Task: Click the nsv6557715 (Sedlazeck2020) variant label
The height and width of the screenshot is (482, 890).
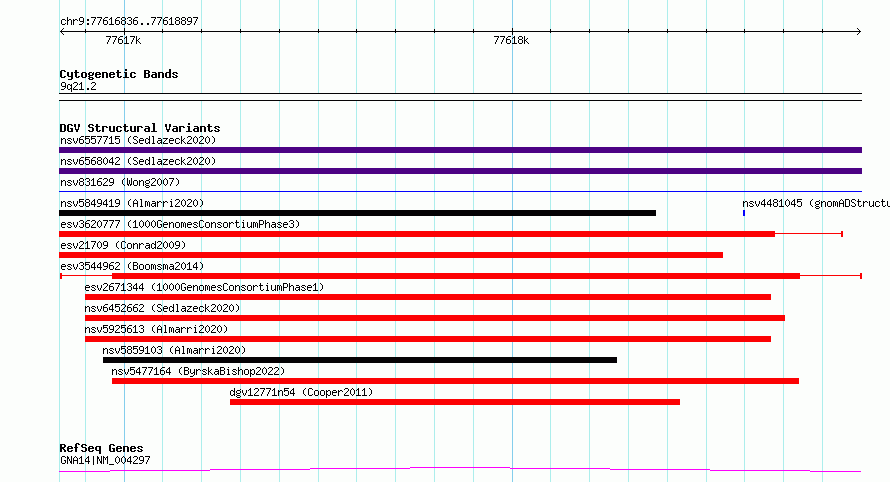Action: click(138, 140)
